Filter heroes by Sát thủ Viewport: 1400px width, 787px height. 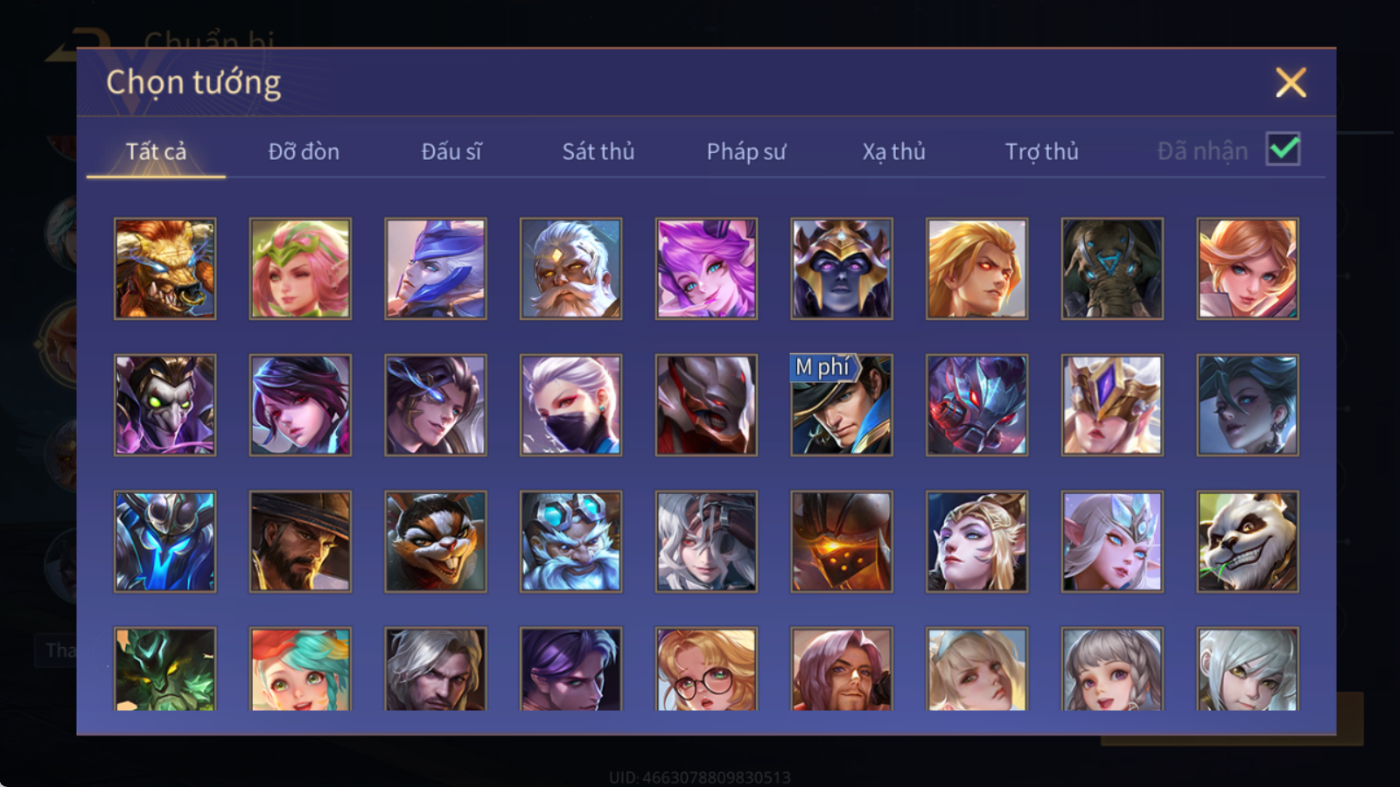pos(598,152)
